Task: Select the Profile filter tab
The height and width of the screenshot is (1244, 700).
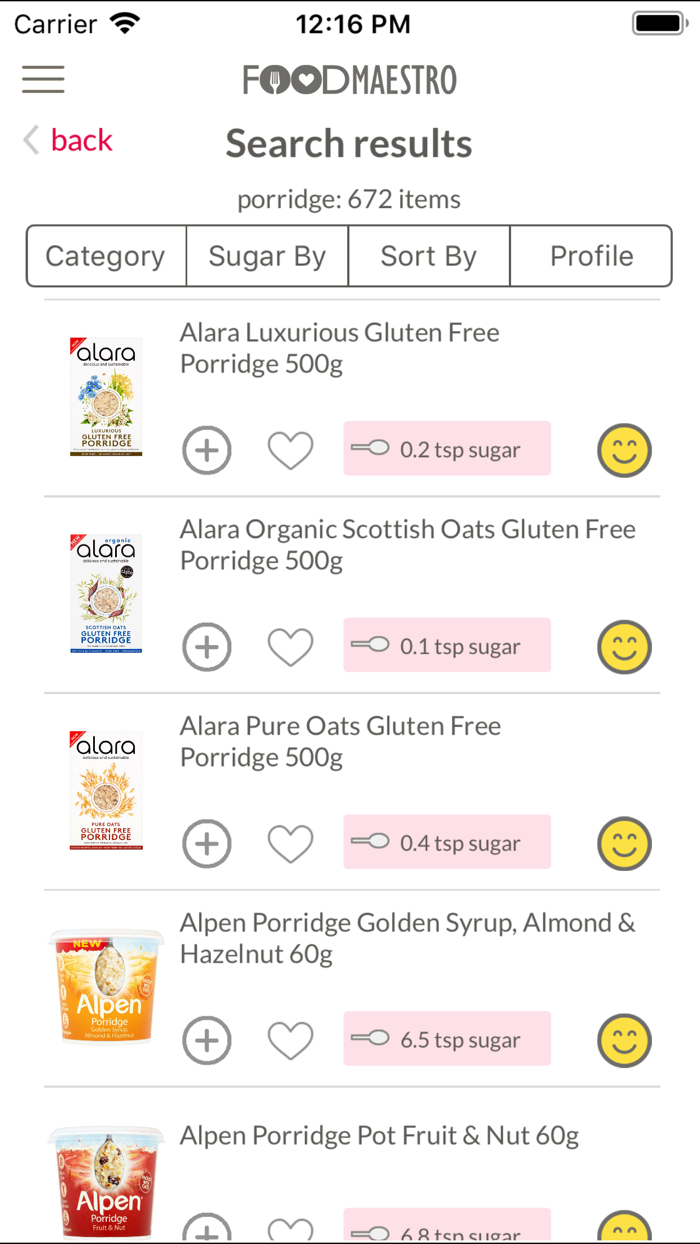Action: click(590, 257)
